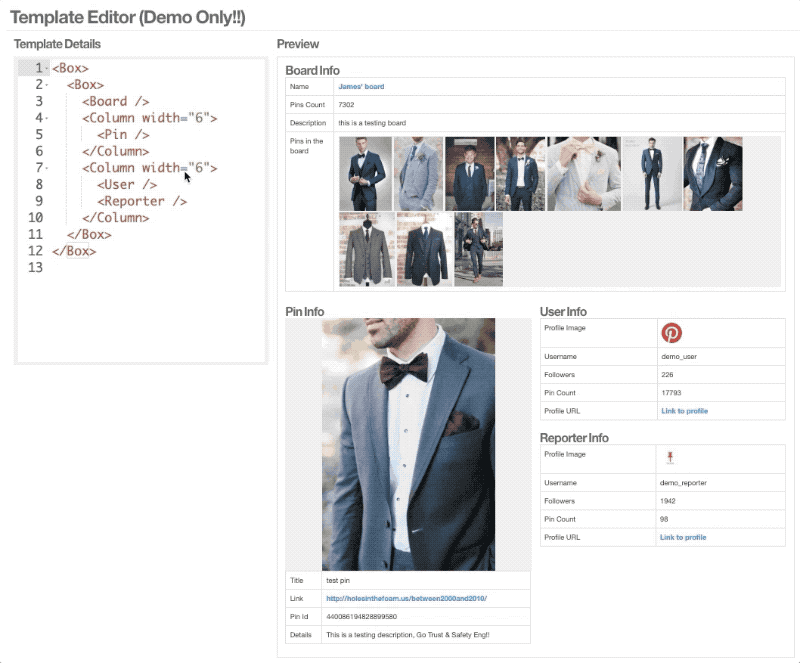Click the '</Column>' tag on line 10
Viewport: 800px width, 663px height.
coord(116,218)
